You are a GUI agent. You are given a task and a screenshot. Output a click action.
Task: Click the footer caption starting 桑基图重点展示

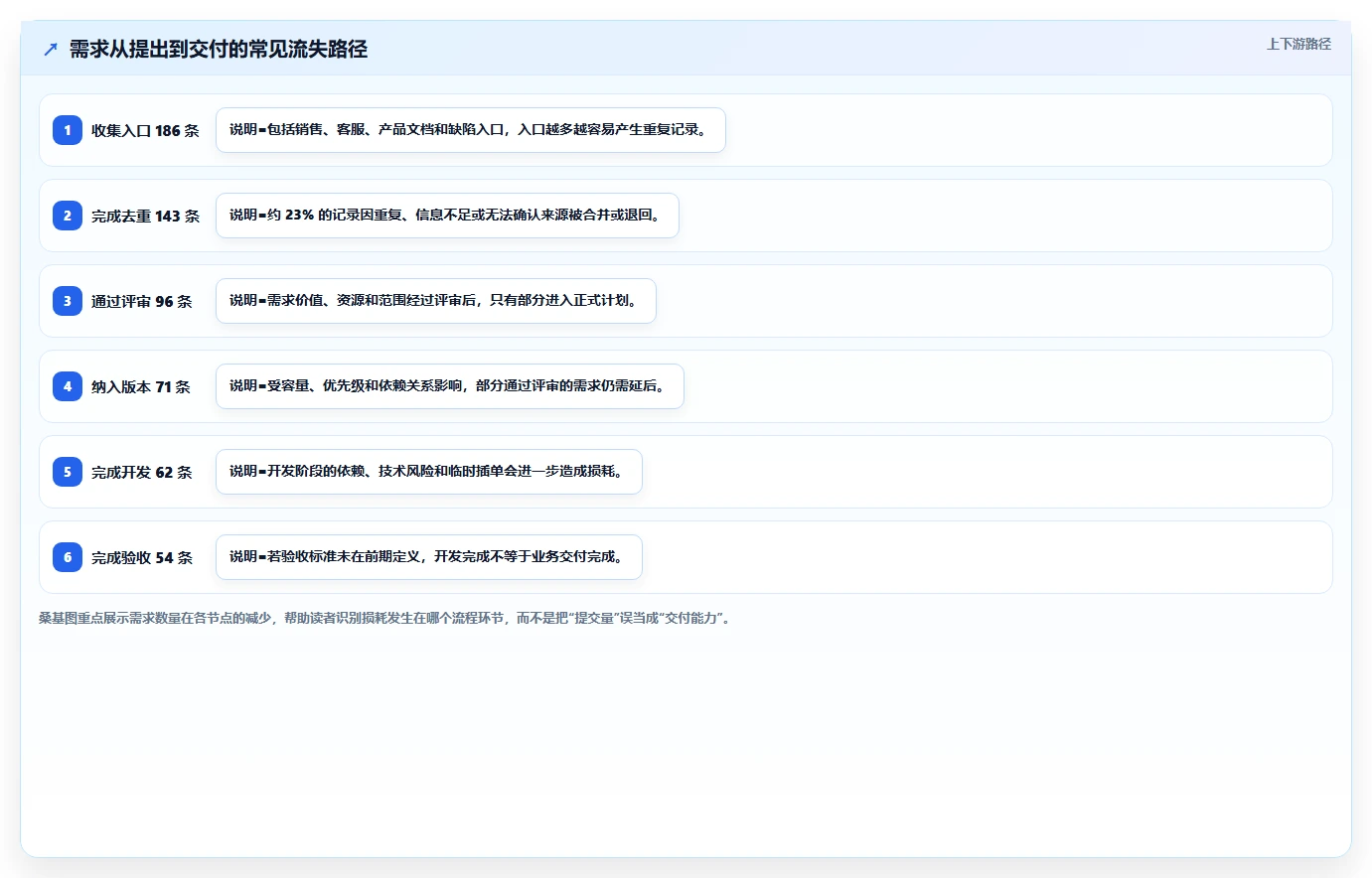[386, 618]
